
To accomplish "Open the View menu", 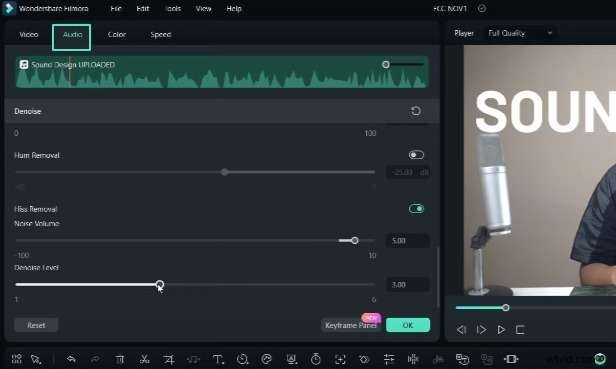I will pos(204,8).
